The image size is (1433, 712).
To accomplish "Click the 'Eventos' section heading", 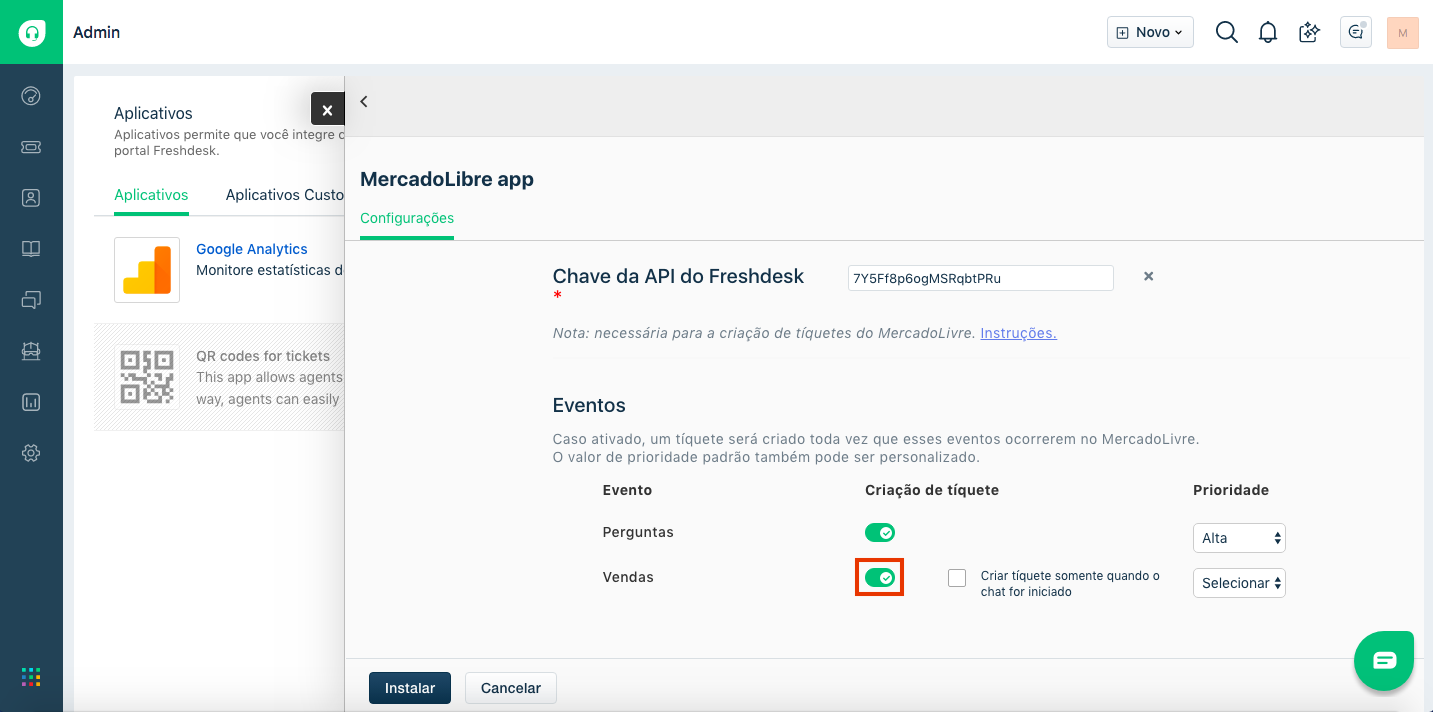I will click(589, 405).
